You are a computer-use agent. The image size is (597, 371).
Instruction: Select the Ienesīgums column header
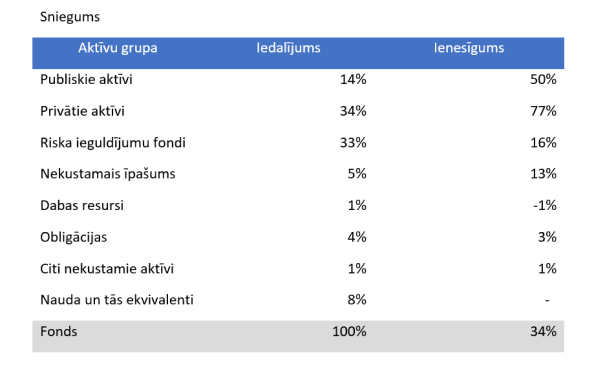pos(469,48)
